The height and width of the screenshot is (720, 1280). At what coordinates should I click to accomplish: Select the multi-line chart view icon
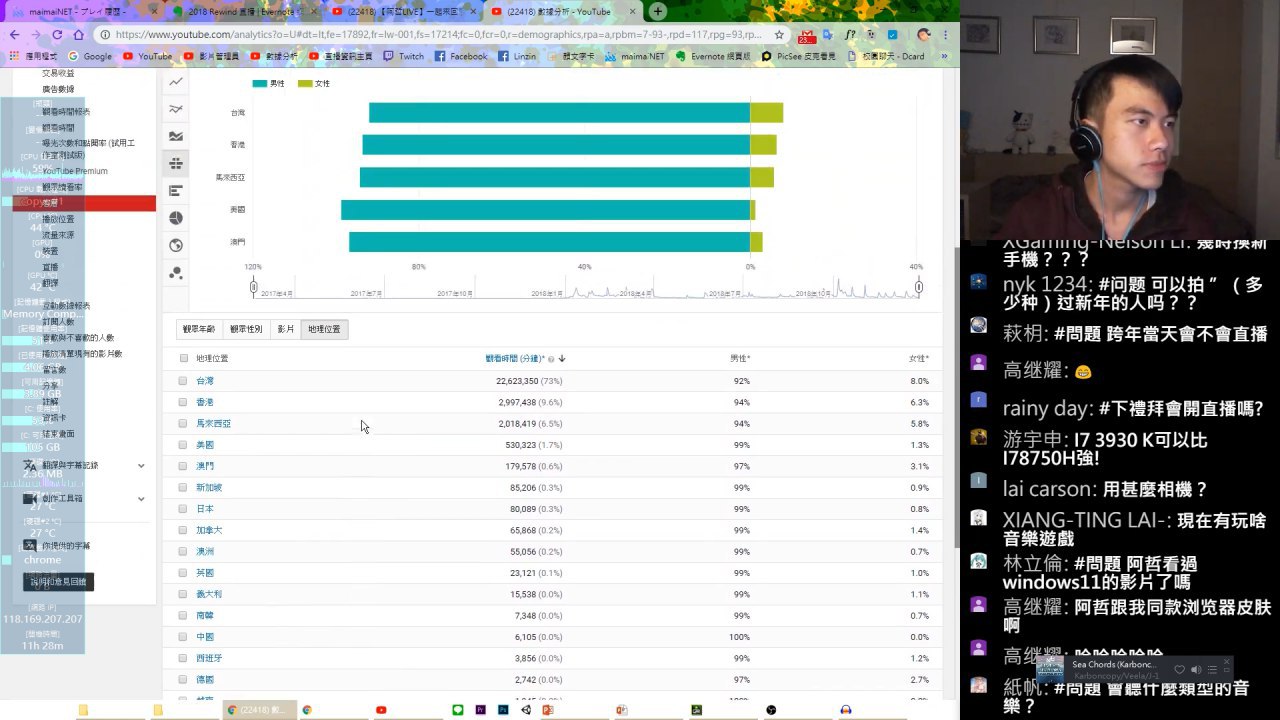176,109
